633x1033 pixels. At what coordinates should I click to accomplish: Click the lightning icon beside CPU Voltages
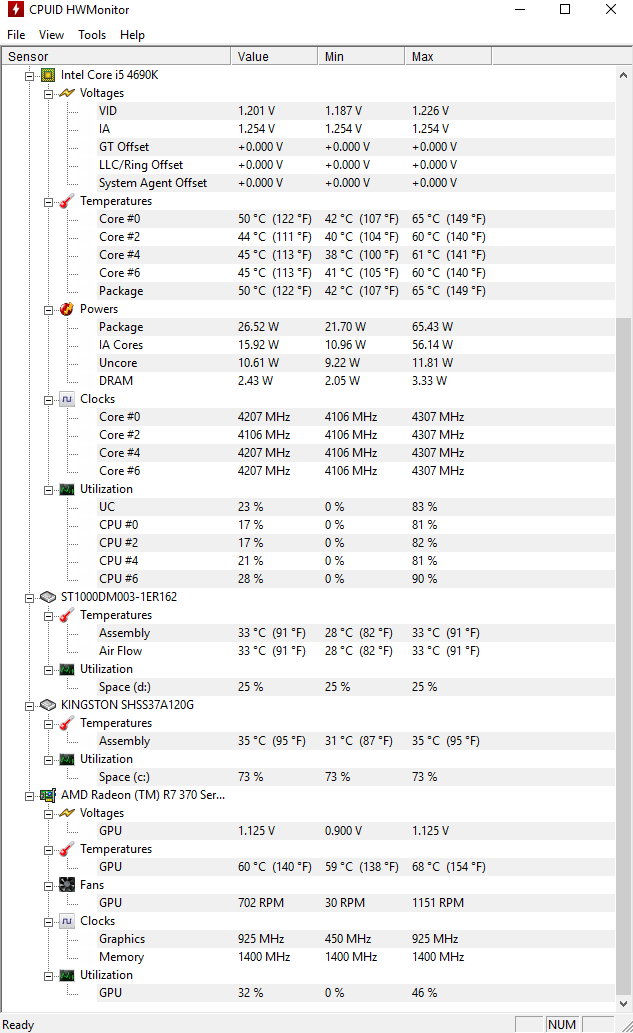(x=67, y=93)
